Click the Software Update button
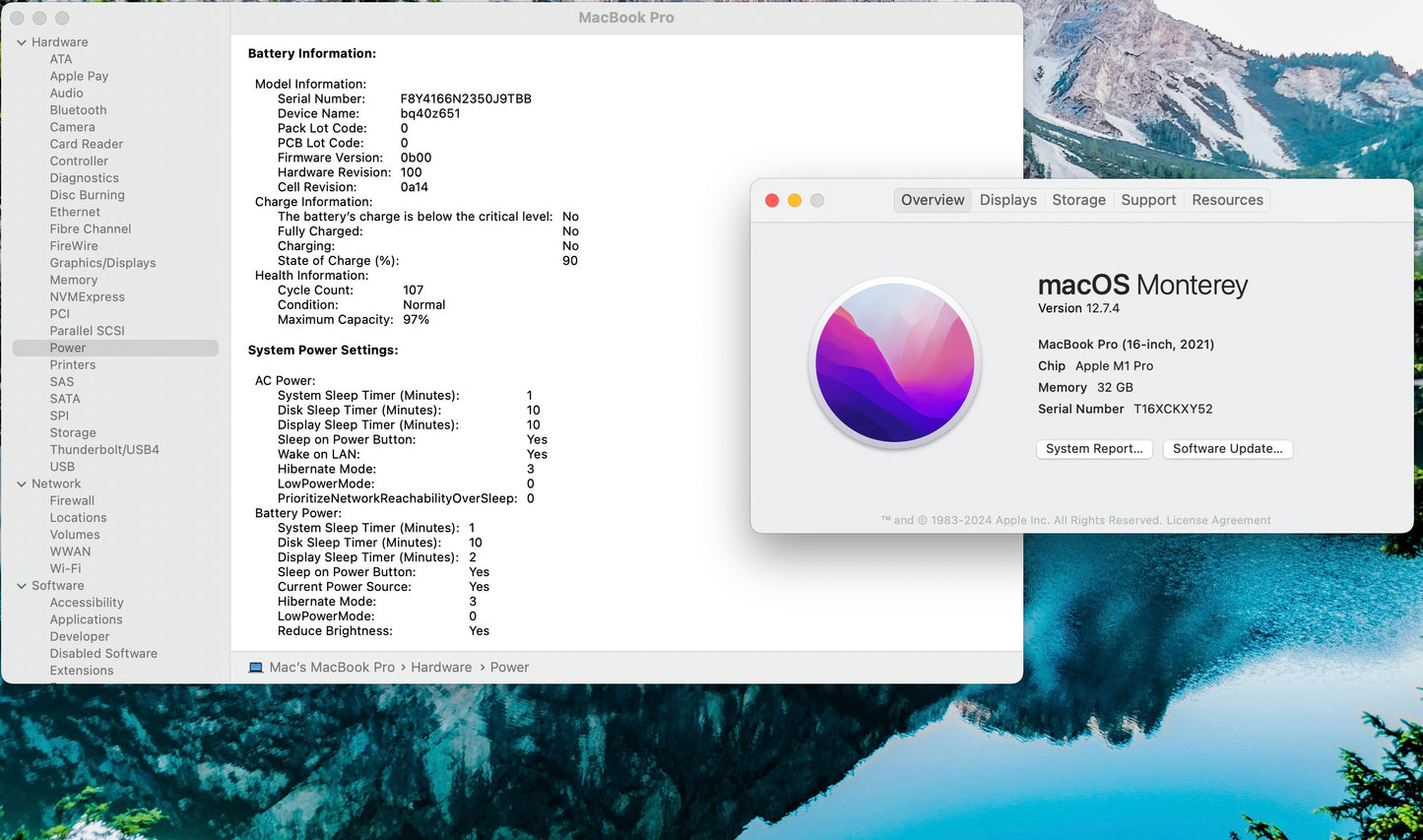 coord(1227,449)
